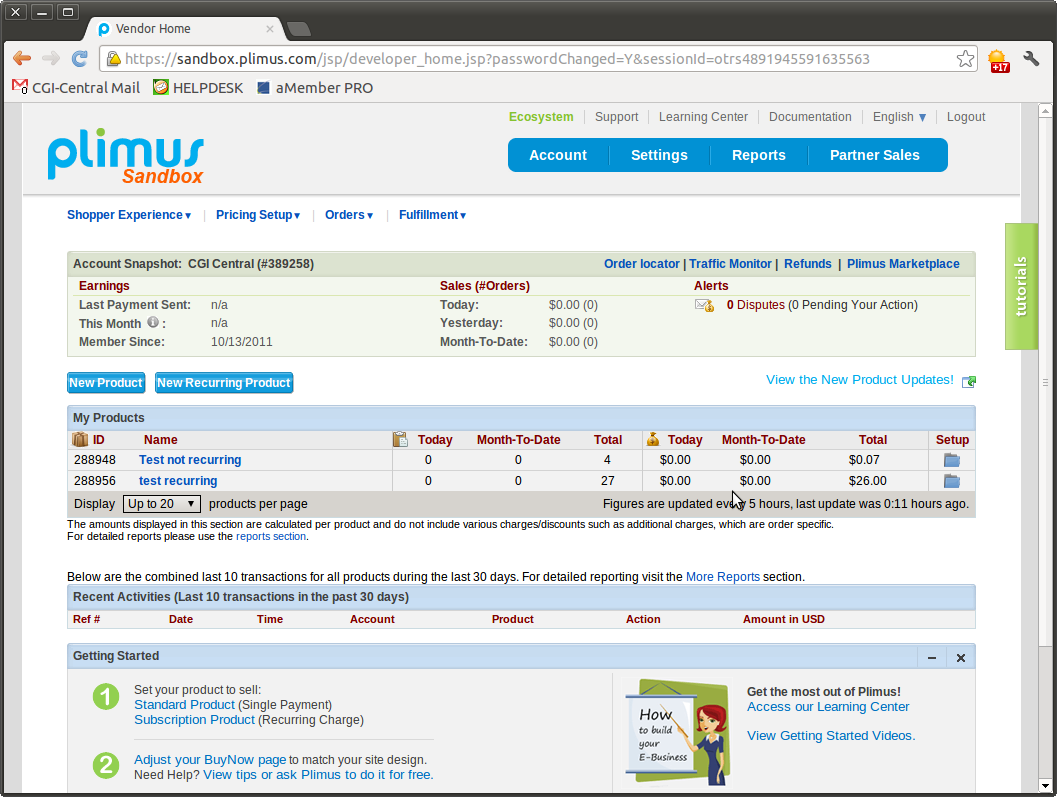Expand the Pricing Setup menu
This screenshot has width=1057, height=797.
coord(258,215)
